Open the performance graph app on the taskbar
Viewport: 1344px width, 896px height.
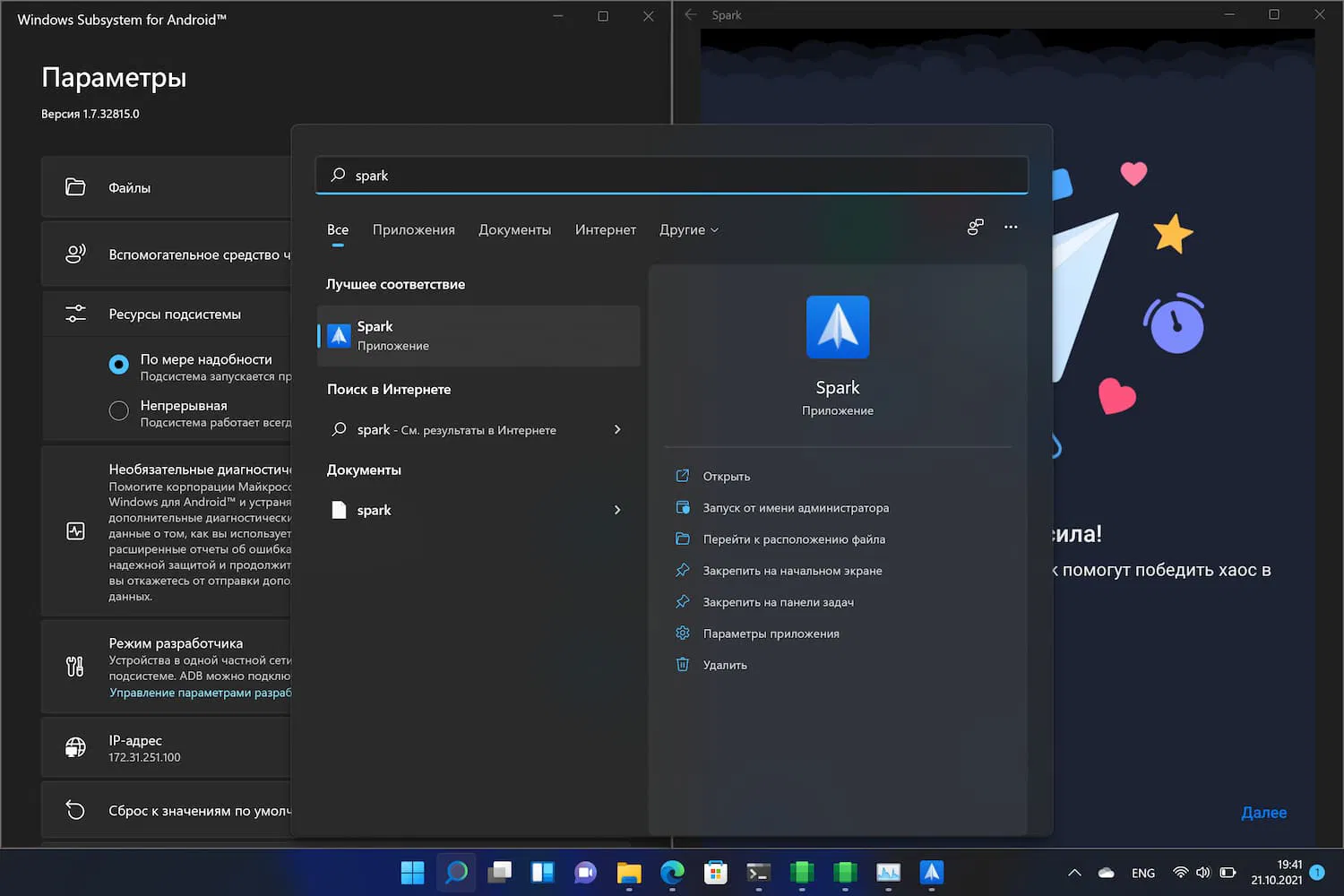tap(888, 872)
